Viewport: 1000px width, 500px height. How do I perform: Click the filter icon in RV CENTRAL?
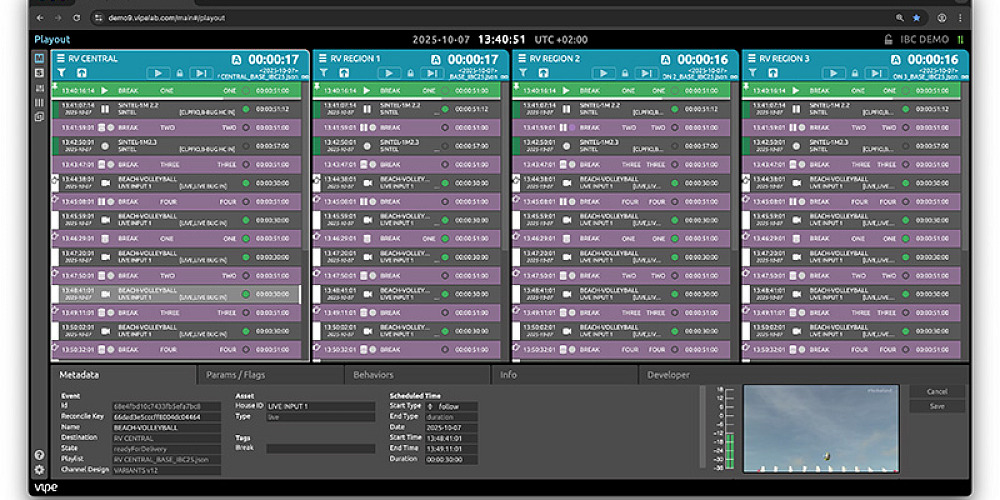pos(60,73)
